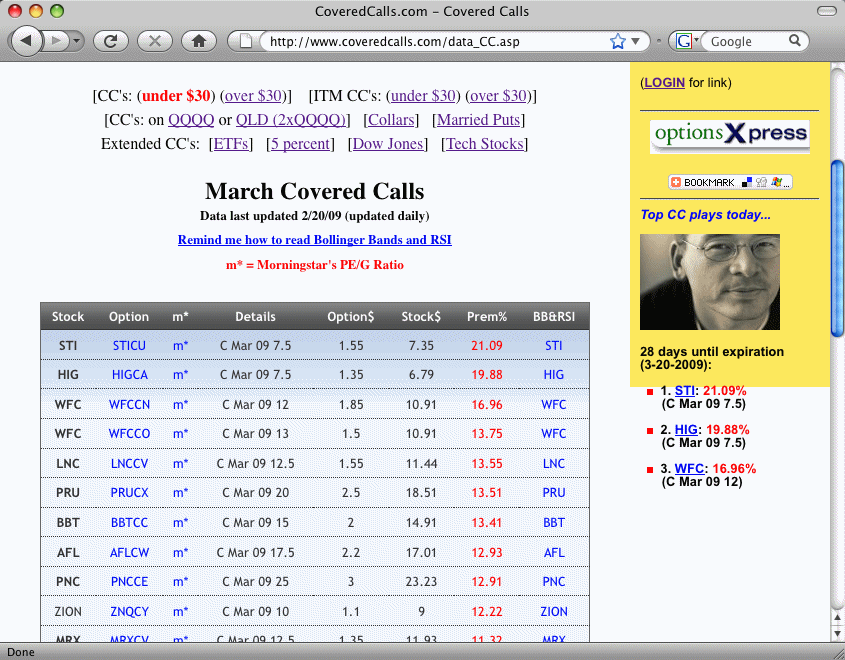This screenshot has height=660, width=845.
Task: Click sidebar top play 2 HIG link
Action: pos(686,429)
